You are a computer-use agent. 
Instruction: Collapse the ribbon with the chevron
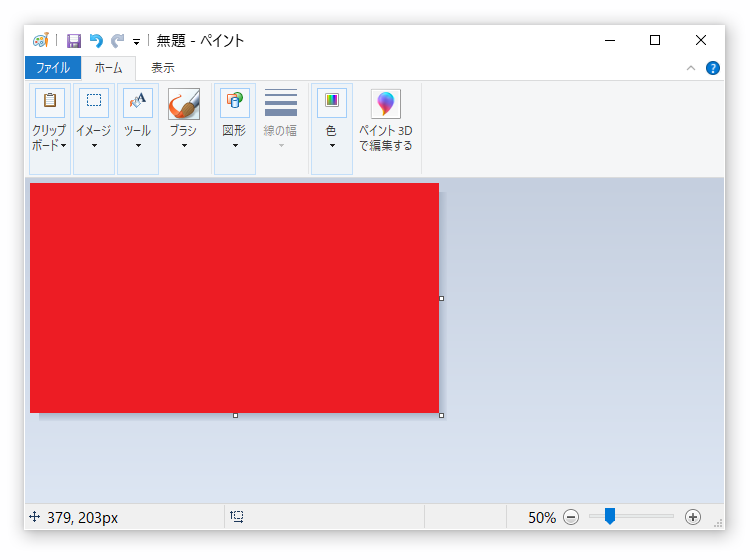pos(691,68)
